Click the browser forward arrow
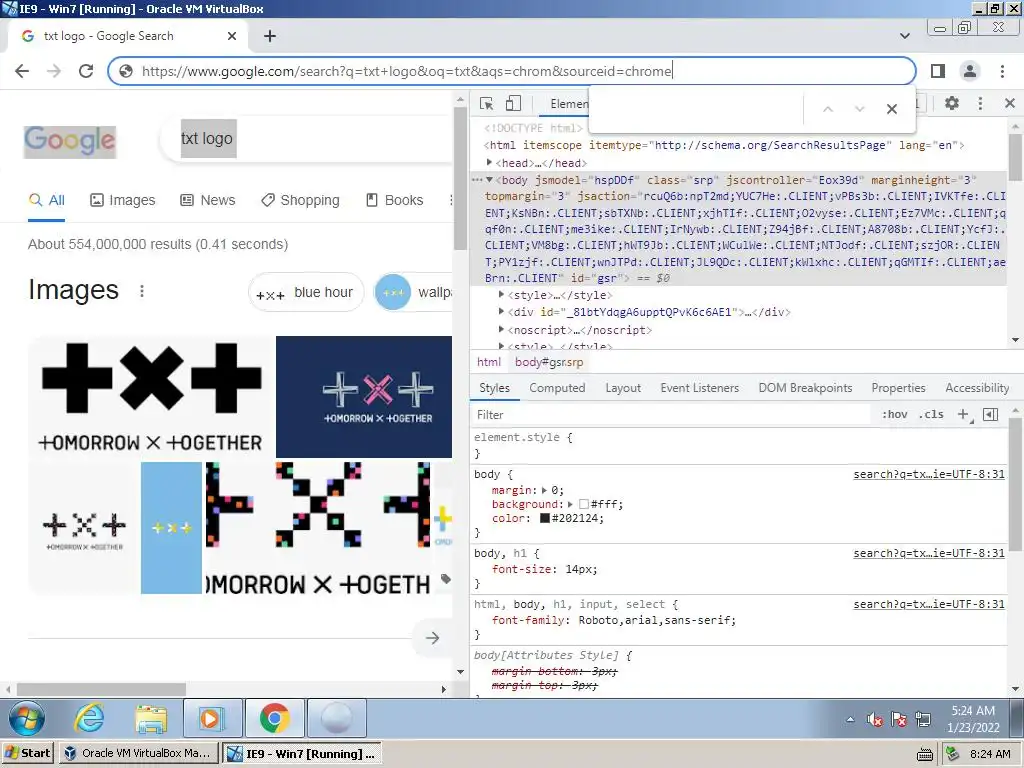Viewport: 1024px width, 768px height. 54,71
